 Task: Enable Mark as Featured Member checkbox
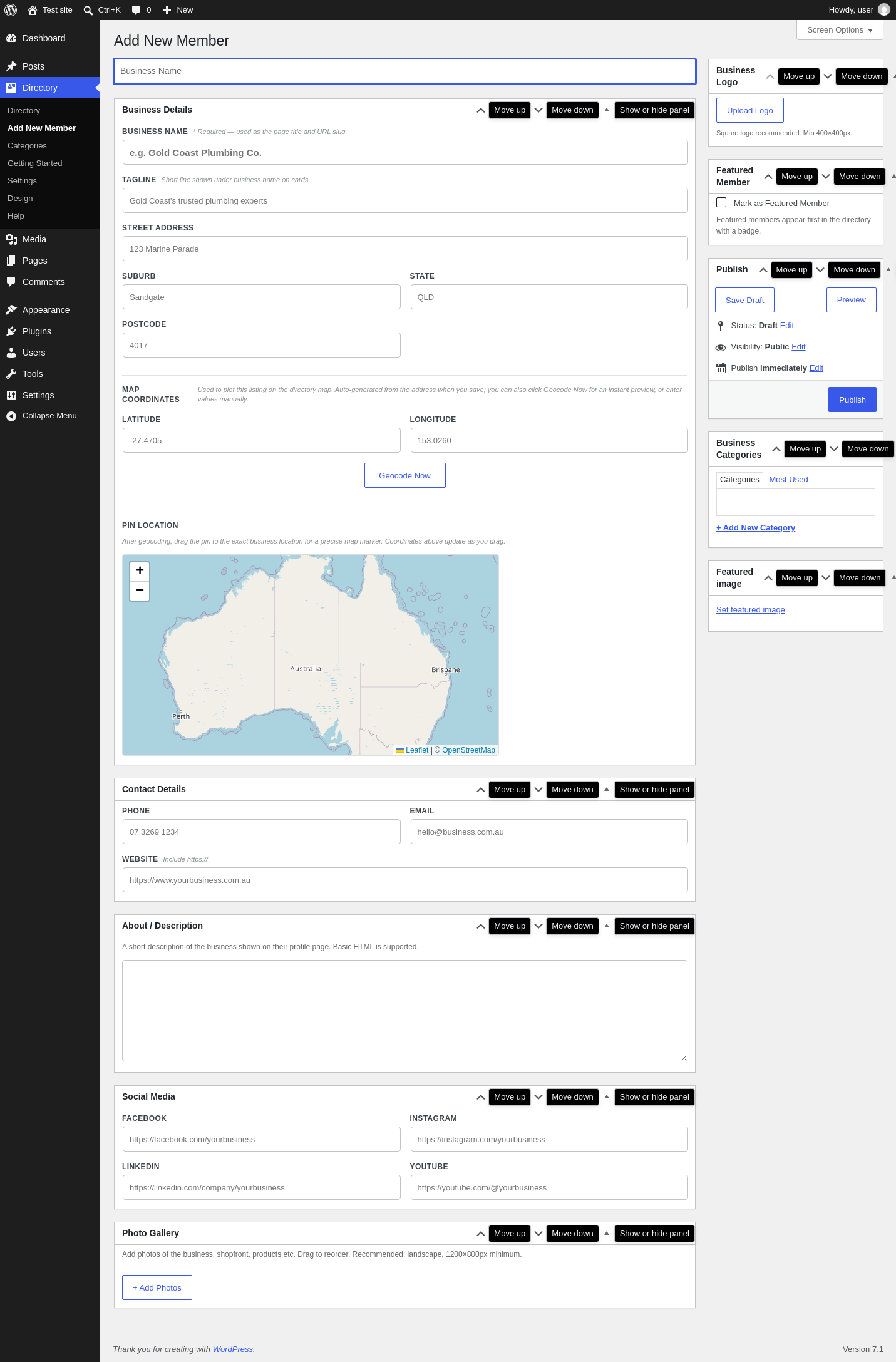click(x=721, y=203)
